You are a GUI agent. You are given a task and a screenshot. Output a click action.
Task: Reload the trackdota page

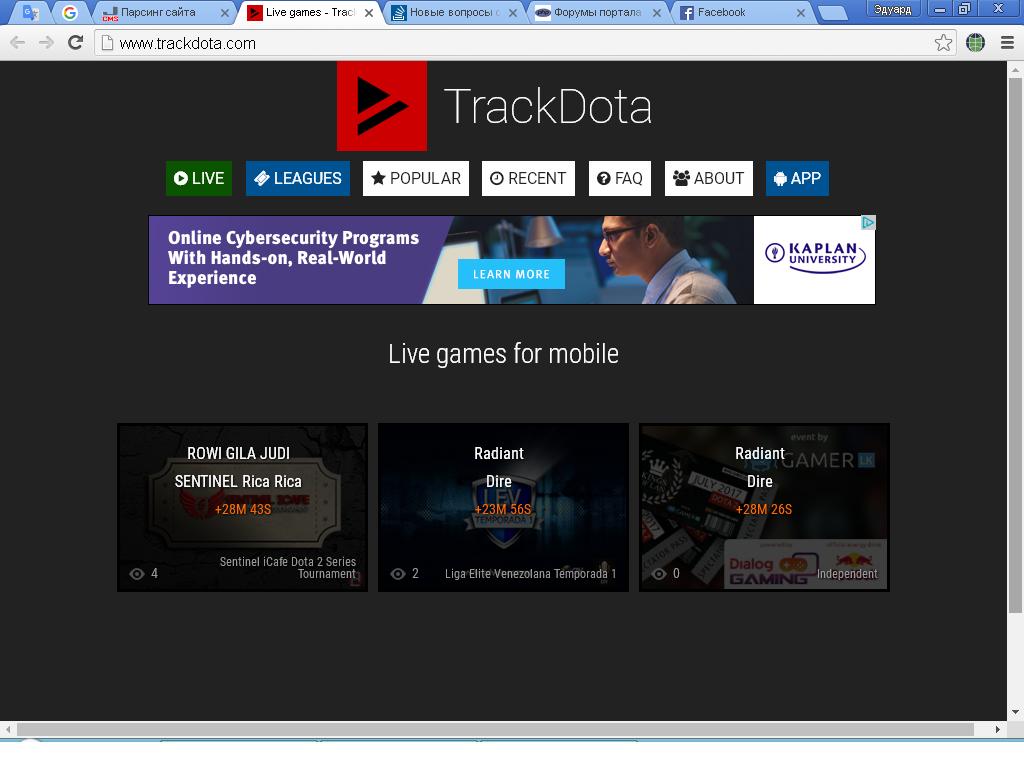click(76, 42)
